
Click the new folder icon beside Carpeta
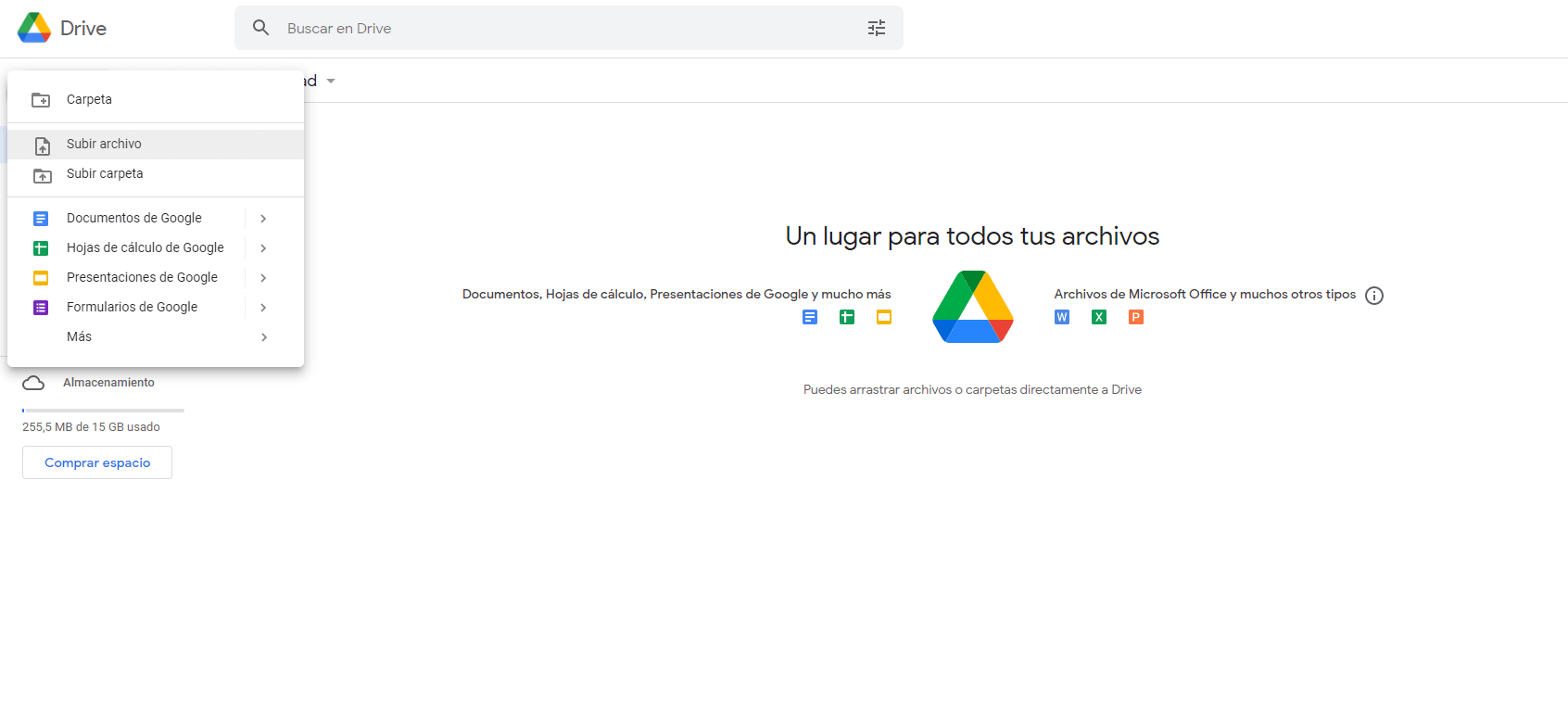click(41, 99)
